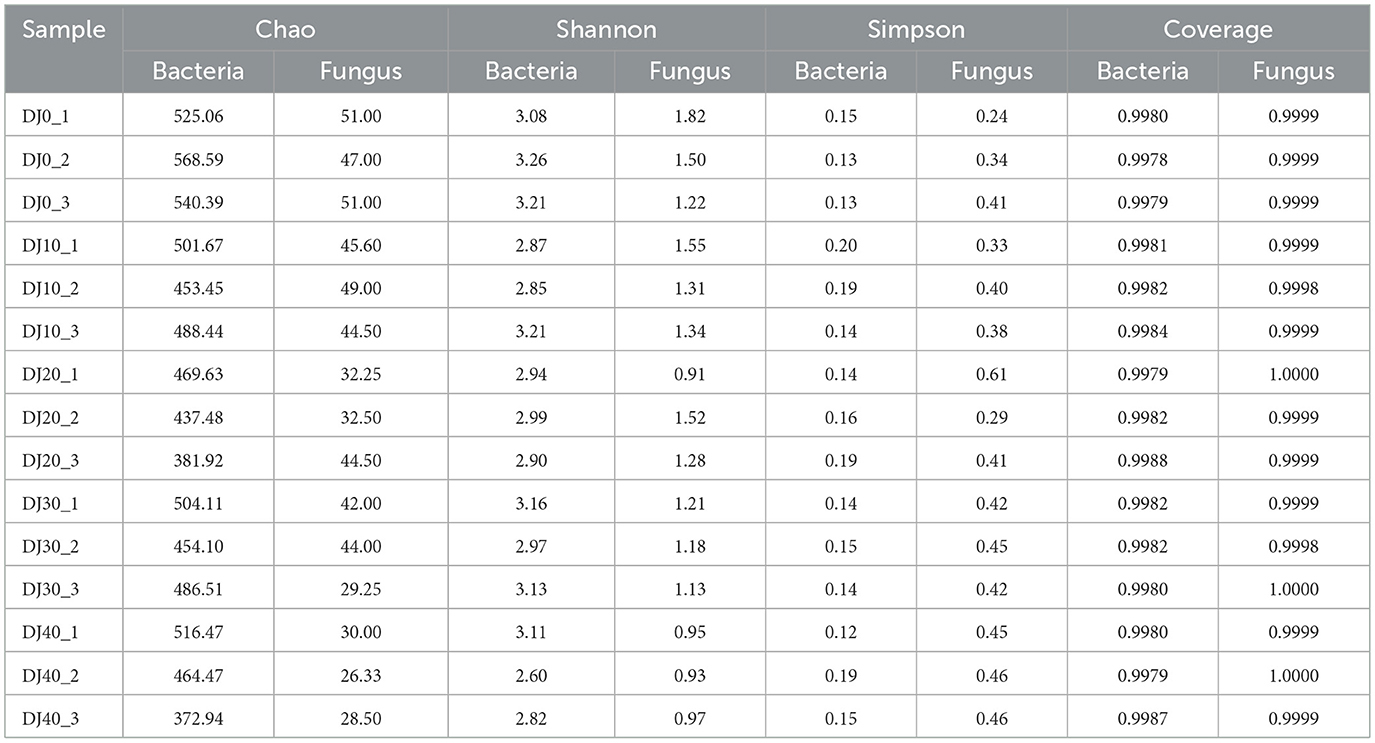Viewport: 1375px width, 743px height.
Task: Click the cell with value 568.59
Action: (198, 159)
